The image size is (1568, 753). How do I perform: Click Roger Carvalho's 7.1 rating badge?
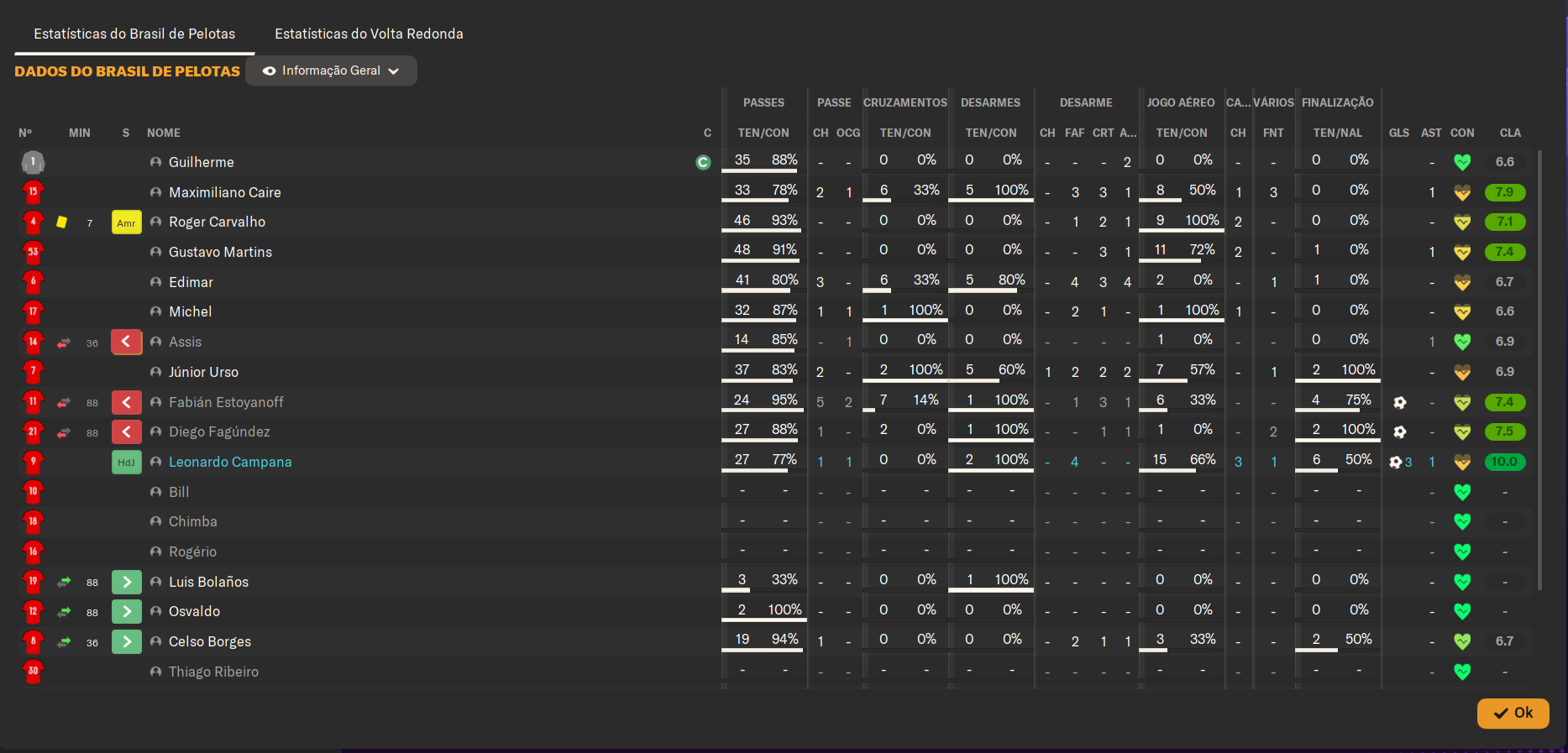(1504, 222)
